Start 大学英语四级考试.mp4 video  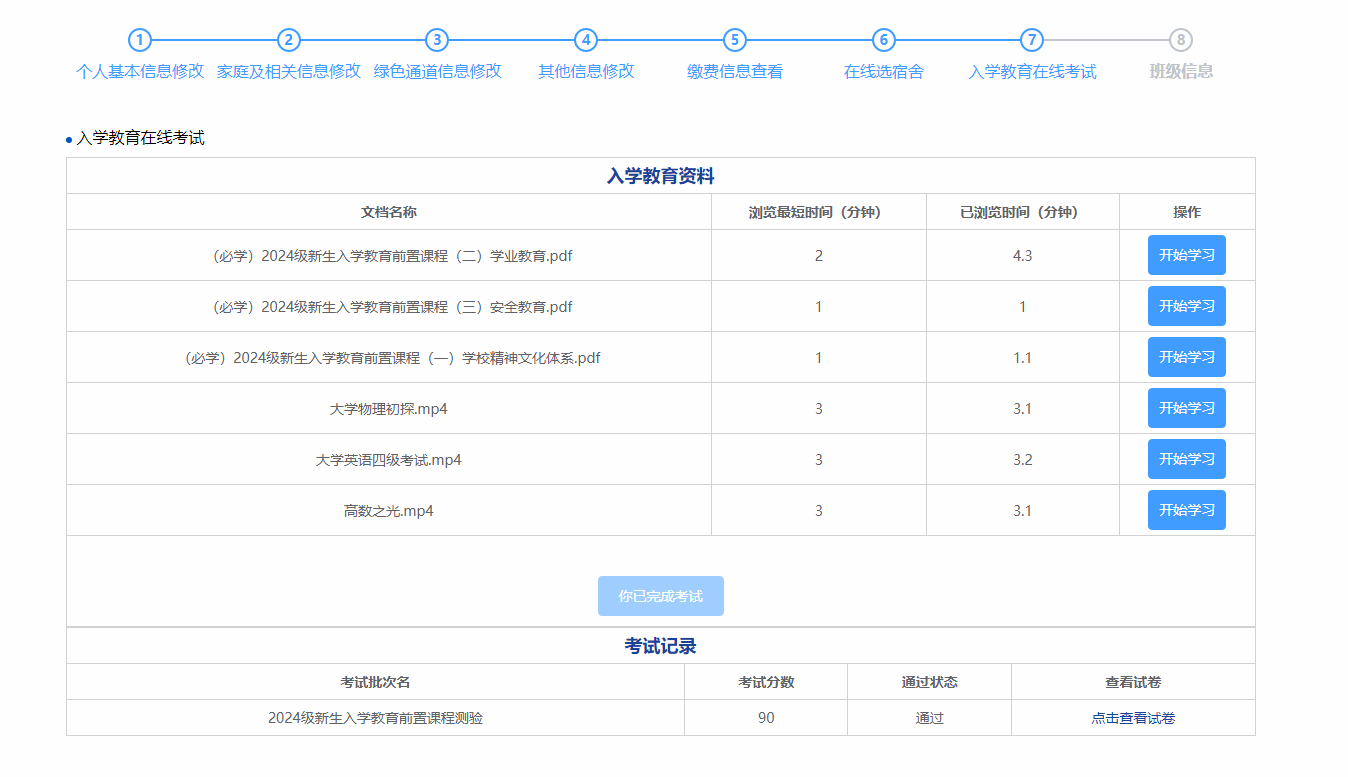1186,459
